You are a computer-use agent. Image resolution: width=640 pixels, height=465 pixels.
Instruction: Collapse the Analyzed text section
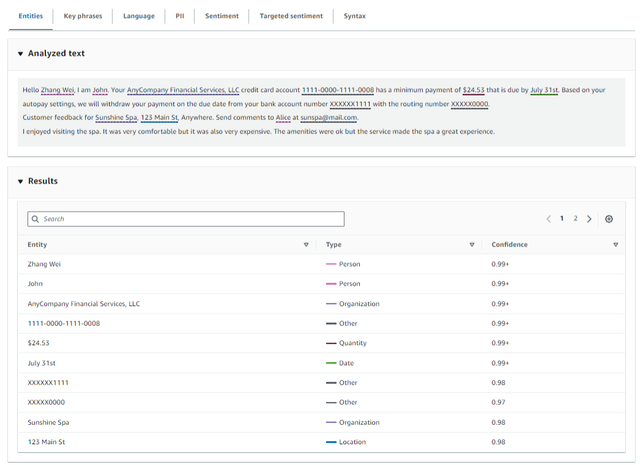point(20,53)
